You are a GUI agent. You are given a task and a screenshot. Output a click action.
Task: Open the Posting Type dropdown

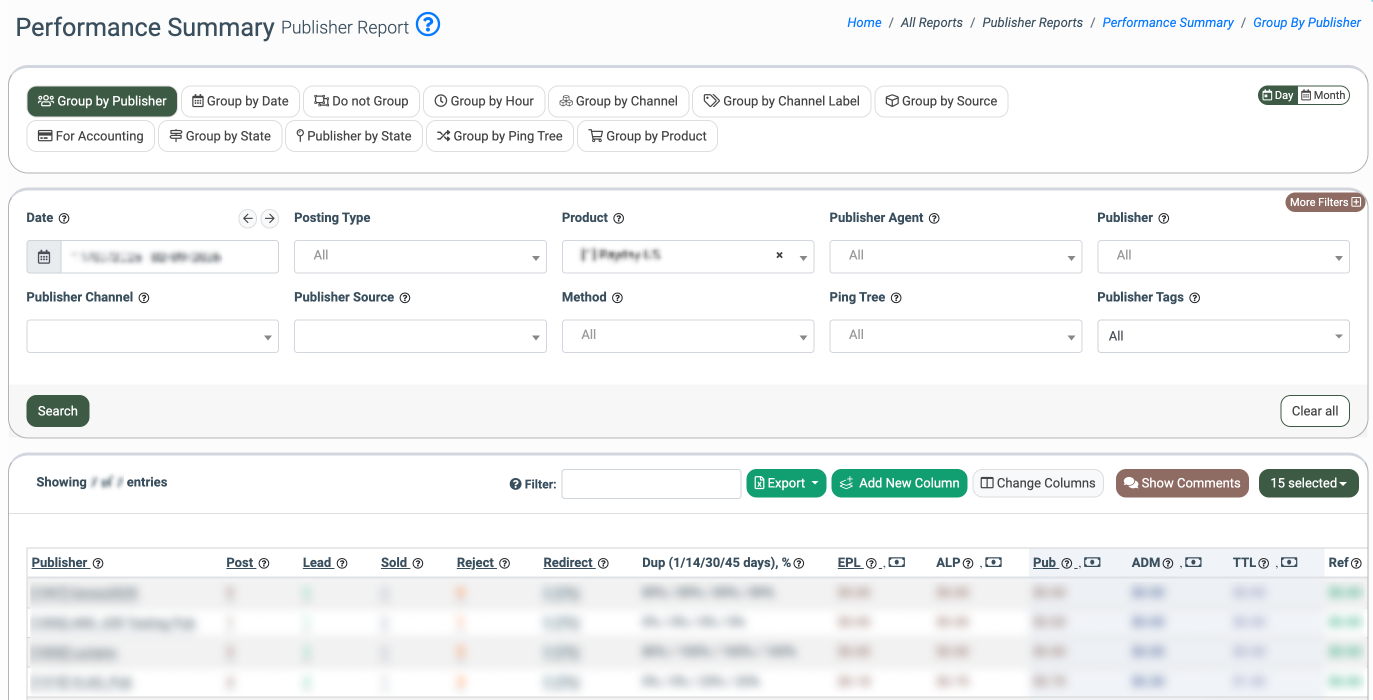[420, 257]
